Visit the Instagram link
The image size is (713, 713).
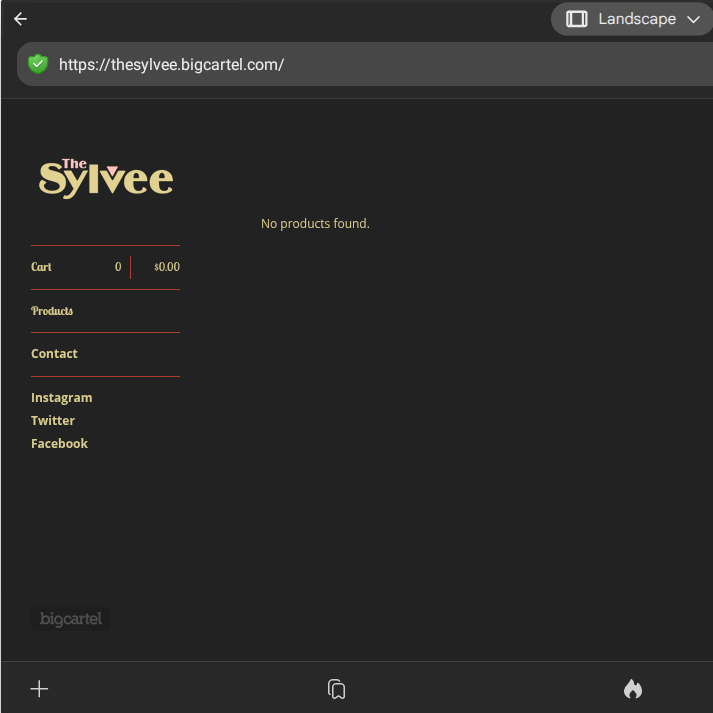point(61,398)
